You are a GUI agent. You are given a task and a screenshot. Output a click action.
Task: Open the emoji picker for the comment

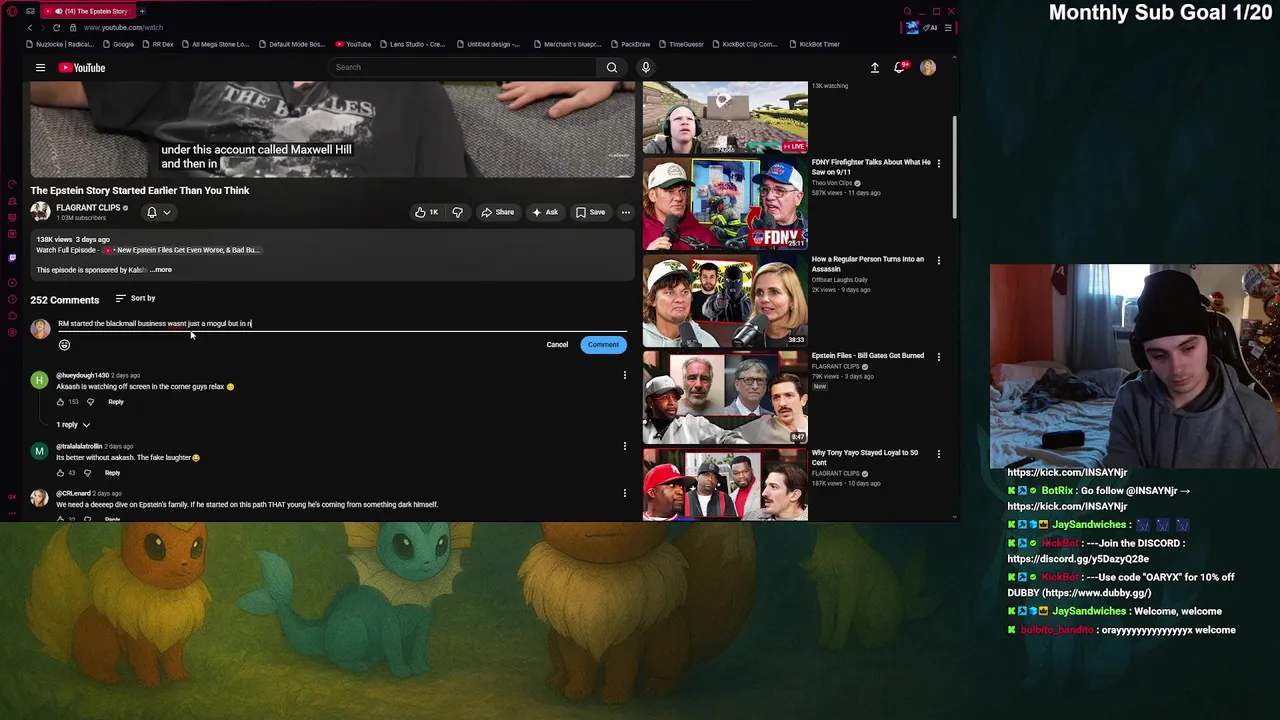[x=64, y=345]
